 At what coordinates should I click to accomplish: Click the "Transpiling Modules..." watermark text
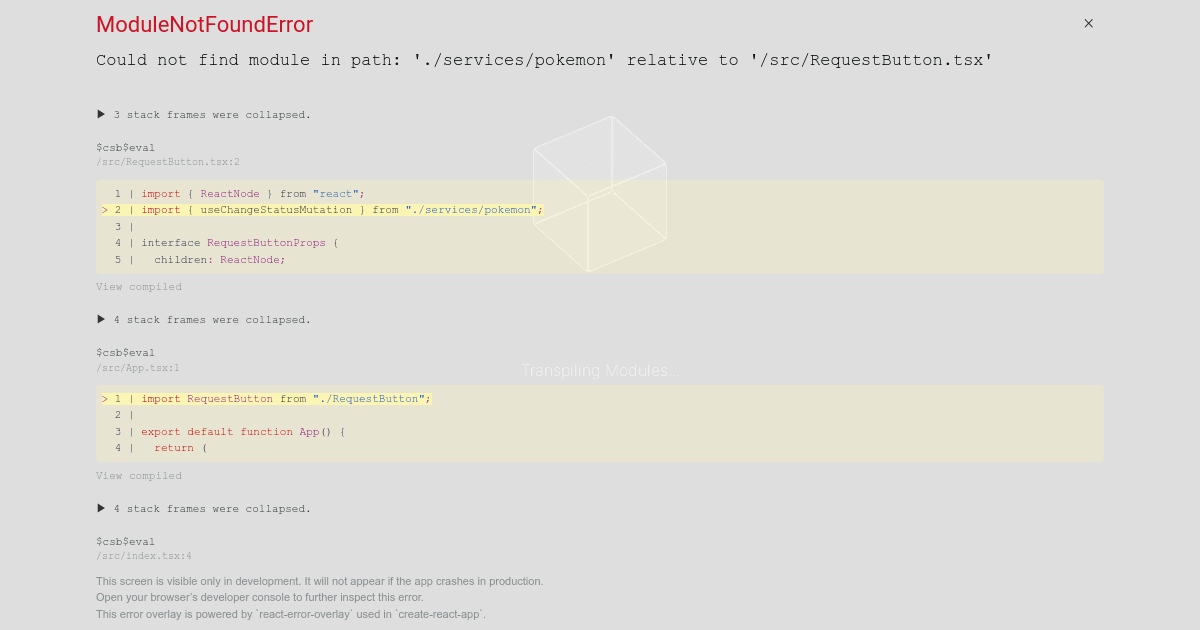click(x=600, y=370)
